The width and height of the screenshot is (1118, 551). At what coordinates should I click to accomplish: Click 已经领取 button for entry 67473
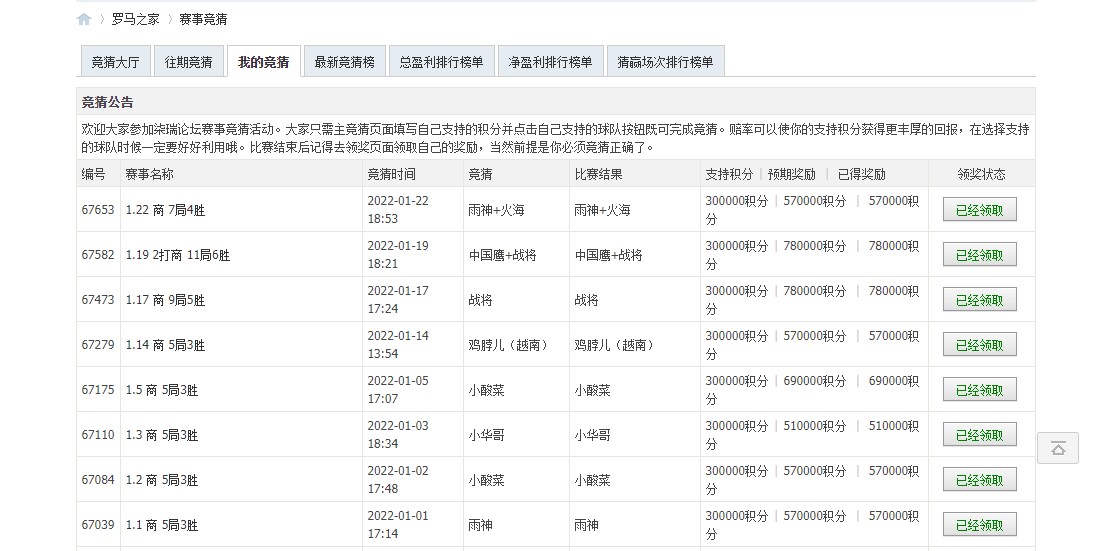979,300
